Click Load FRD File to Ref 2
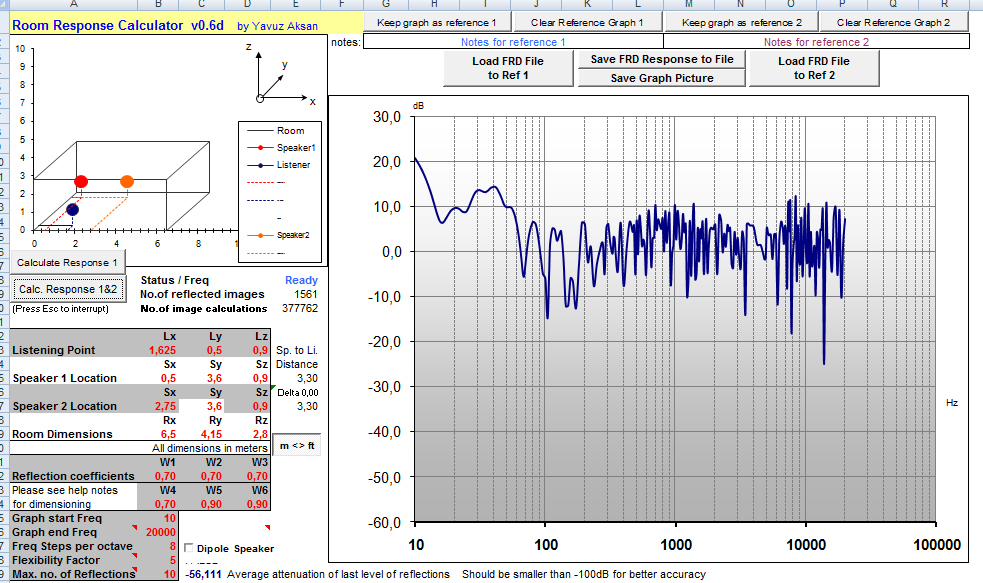This screenshot has height=583, width=983. [813, 68]
